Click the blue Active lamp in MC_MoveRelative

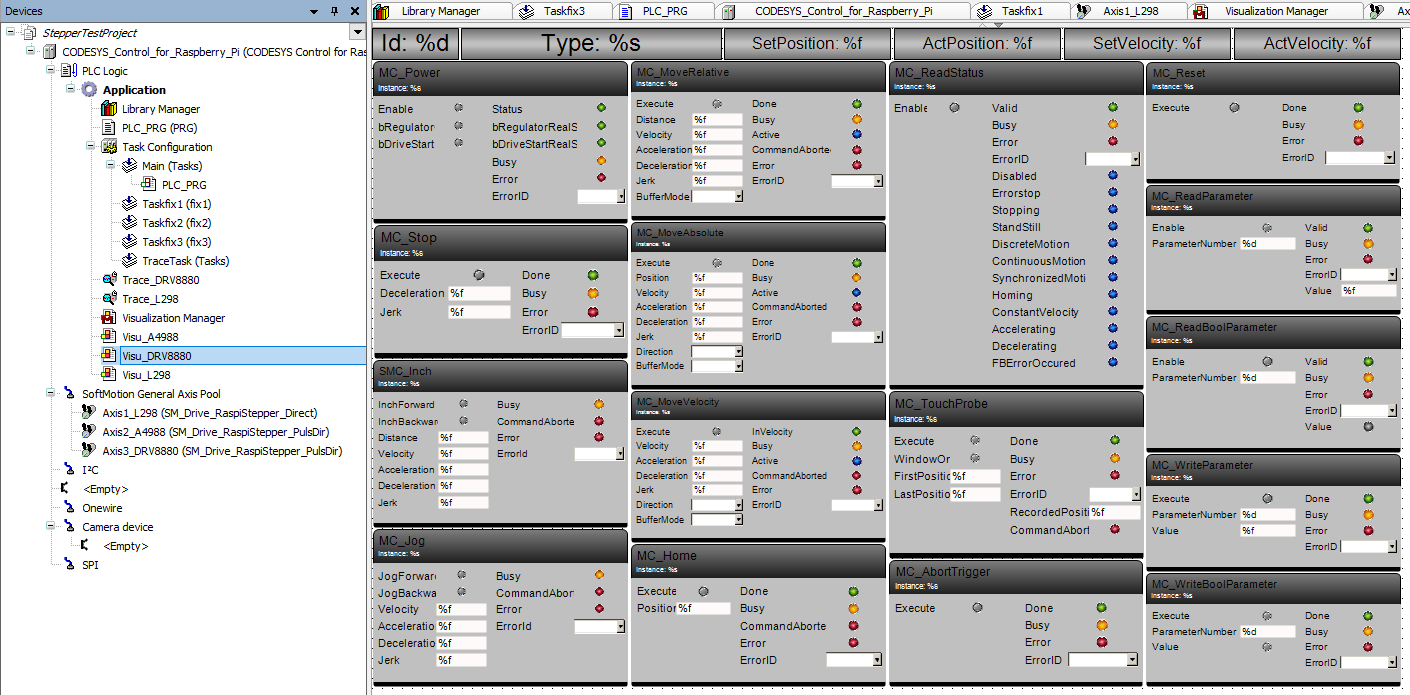[857, 134]
